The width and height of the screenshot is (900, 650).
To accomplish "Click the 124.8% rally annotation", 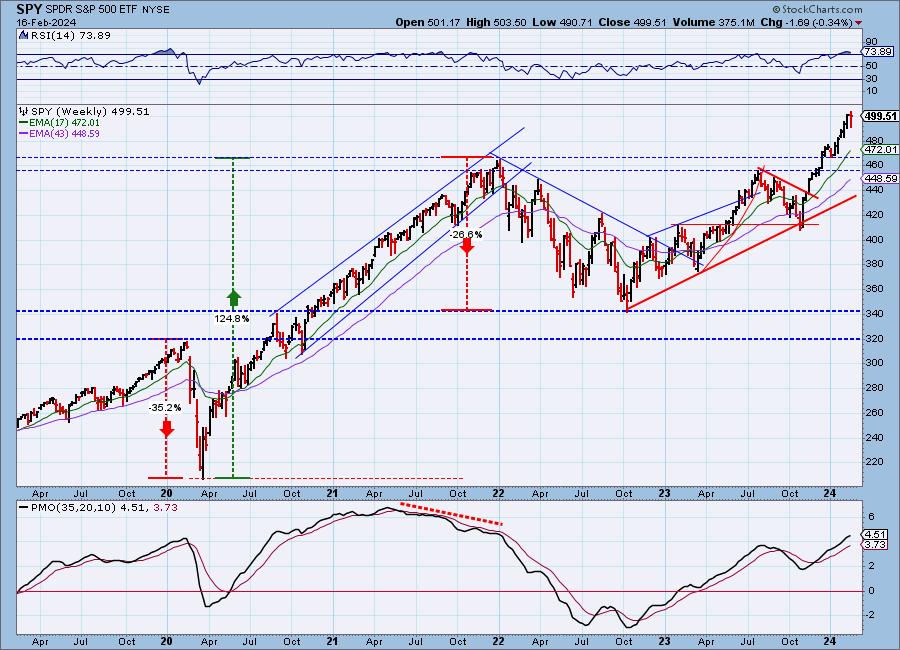I will point(232,318).
